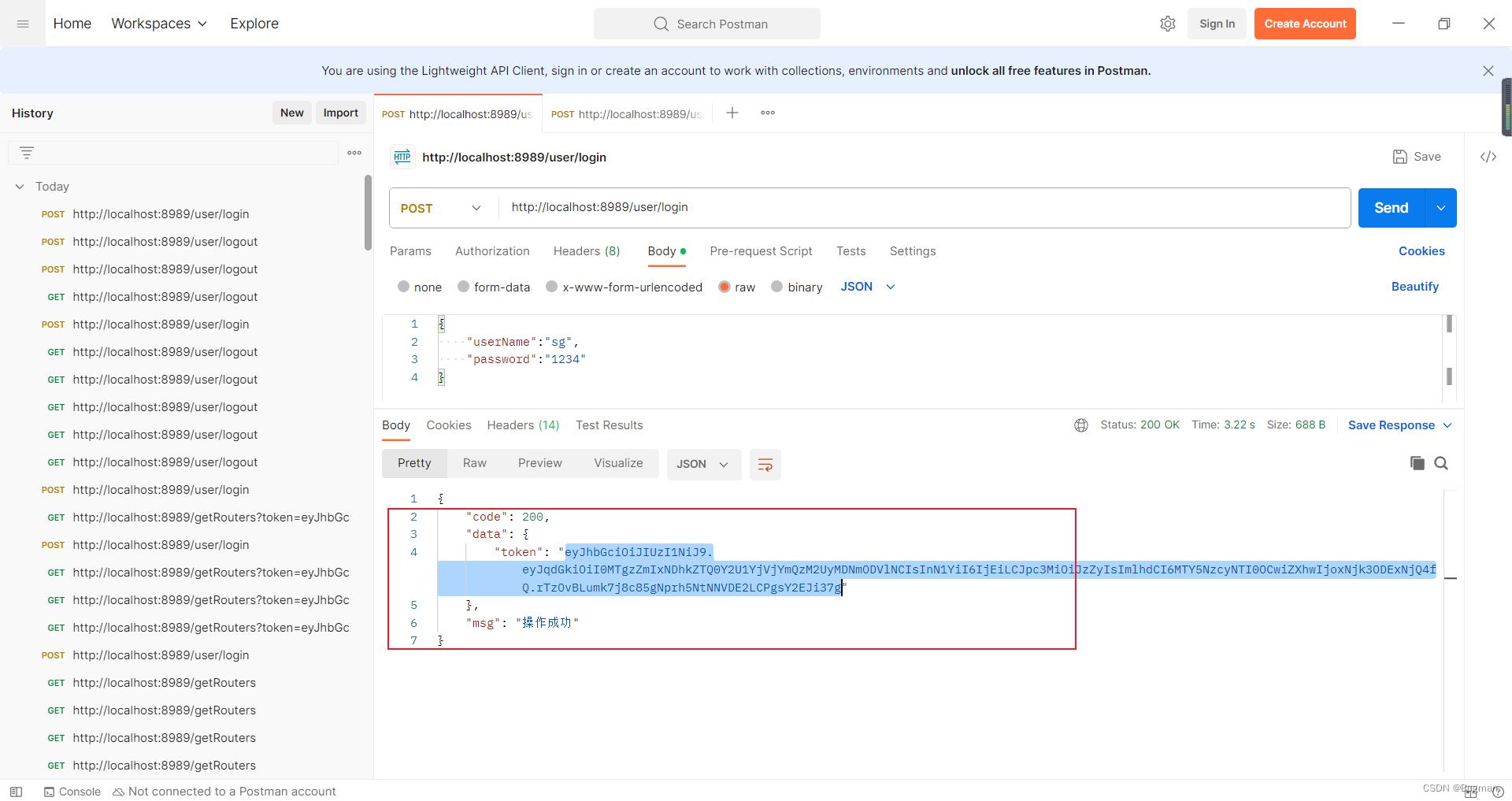Select x-www-form-urlencoded body type radio

coord(551,287)
